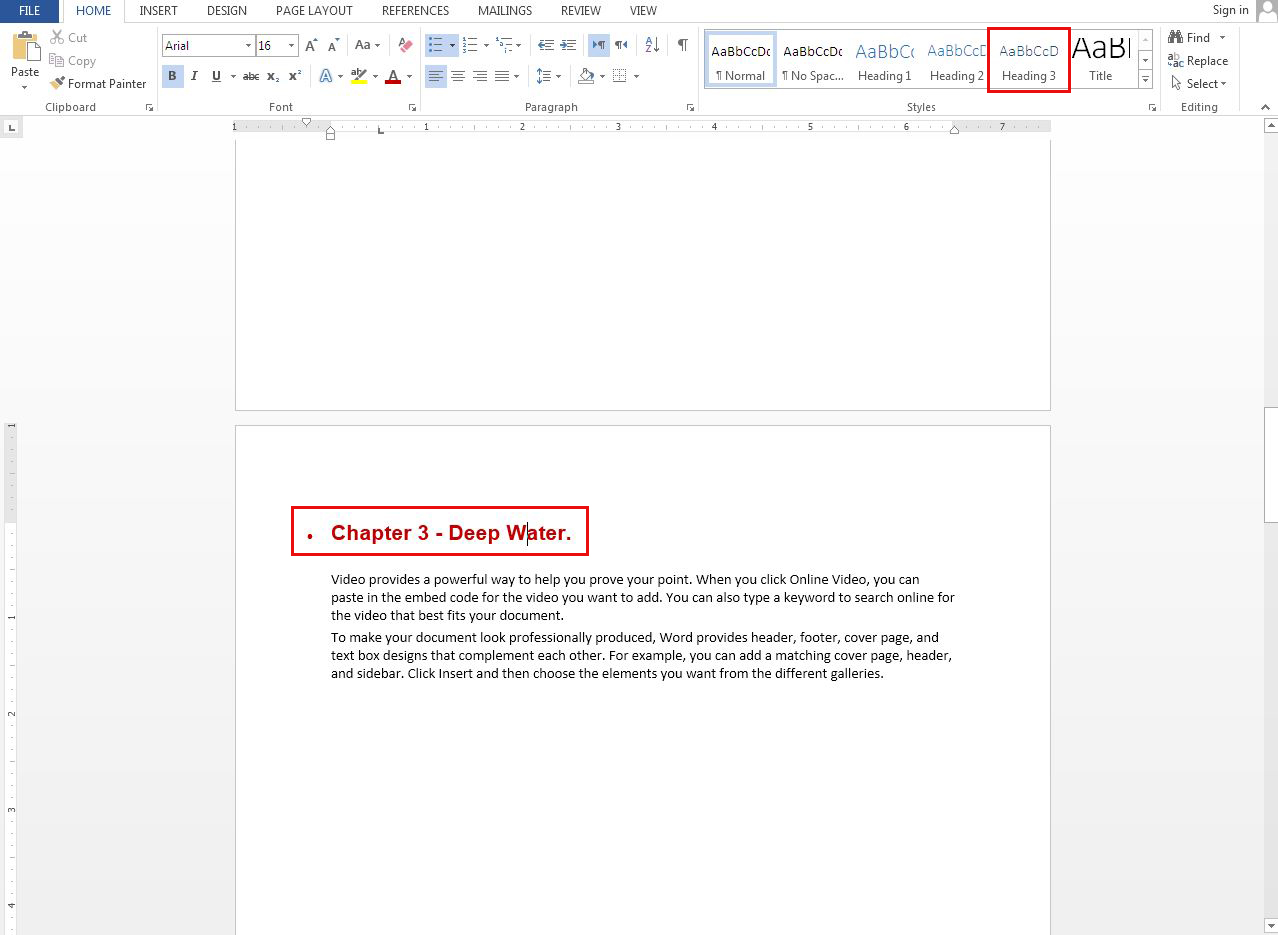1278x935 pixels.
Task: Click the Underline icon
Action: click(215, 76)
